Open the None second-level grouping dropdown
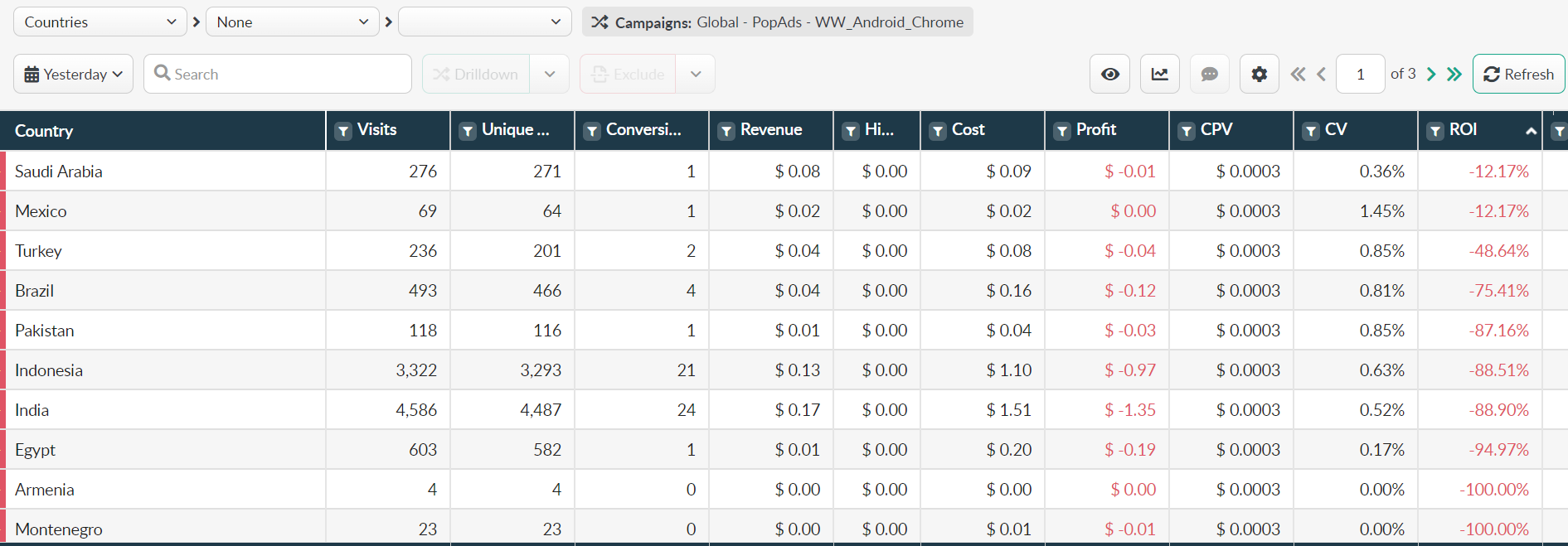 [293, 22]
